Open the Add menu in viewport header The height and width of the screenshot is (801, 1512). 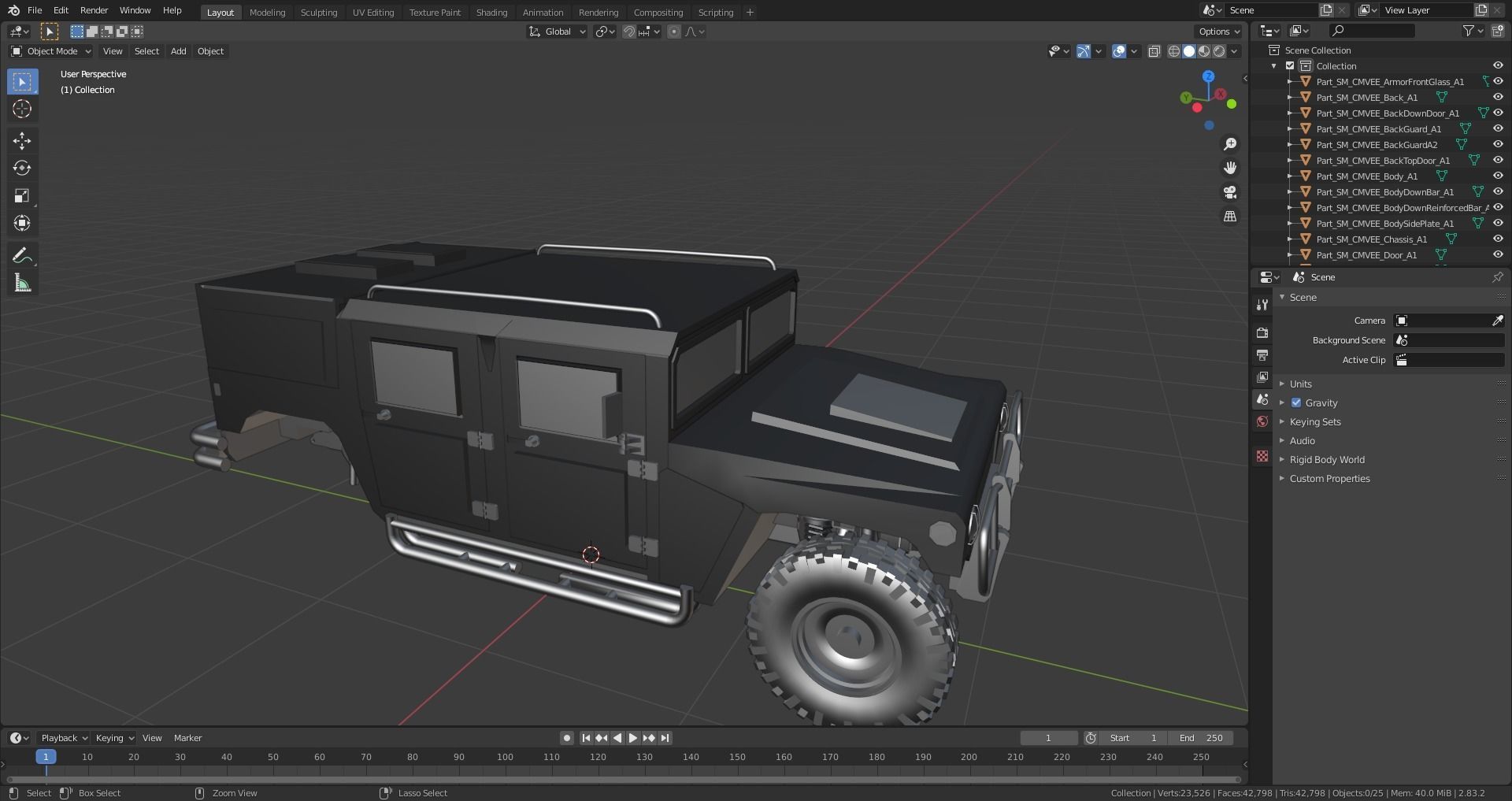(179, 51)
